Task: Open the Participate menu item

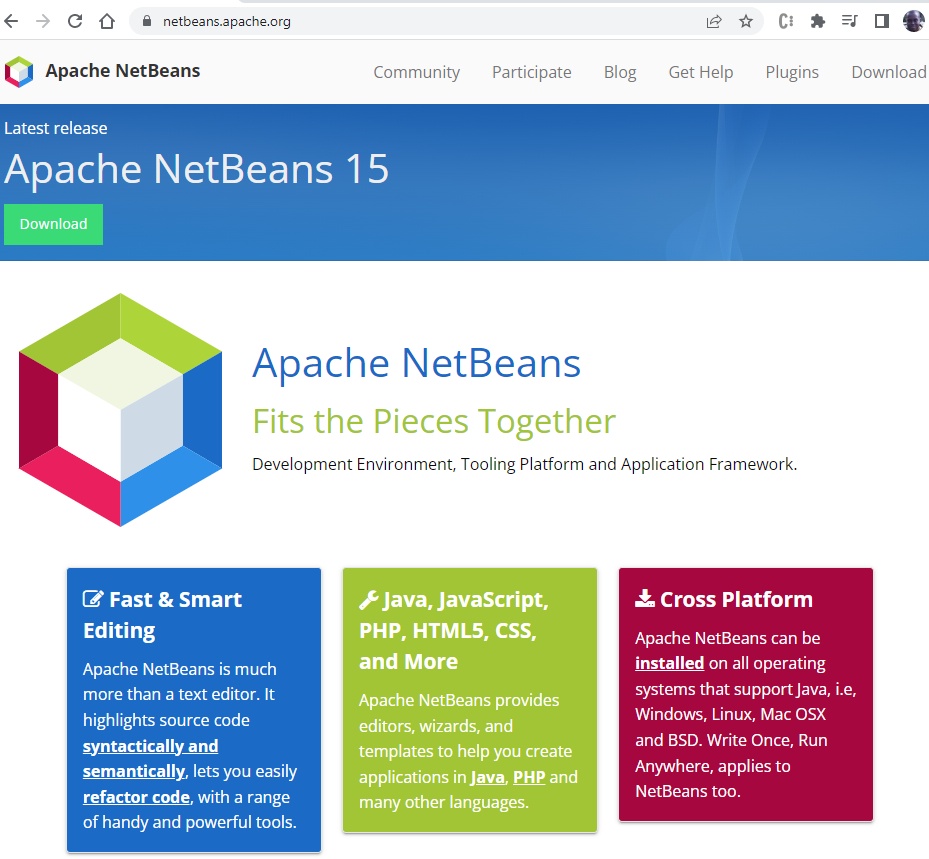Action: click(x=531, y=72)
